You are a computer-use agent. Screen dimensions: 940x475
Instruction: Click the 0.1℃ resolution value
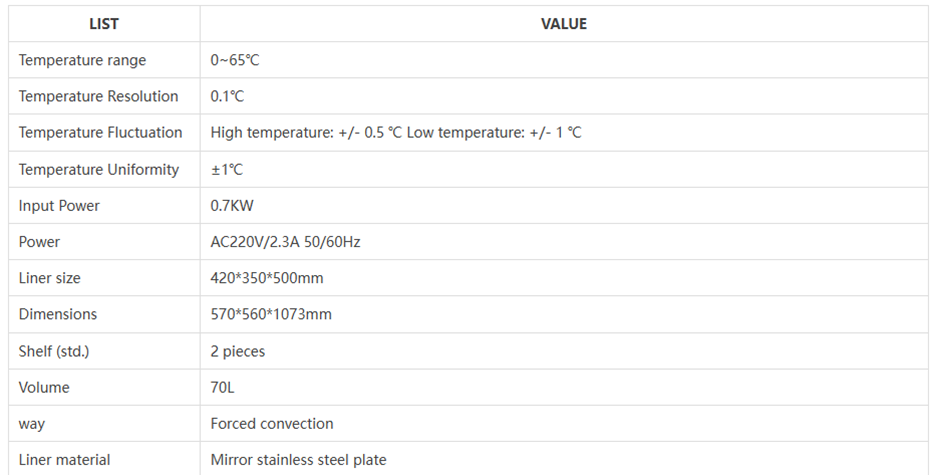pos(227,96)
